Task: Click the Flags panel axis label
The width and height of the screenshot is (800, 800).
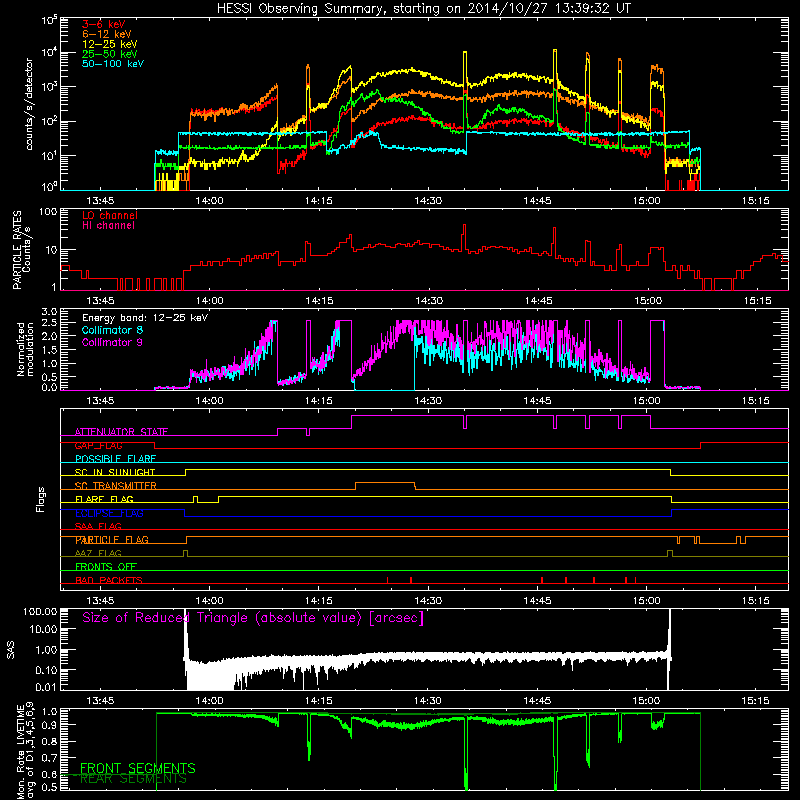Action: point(41,499)
